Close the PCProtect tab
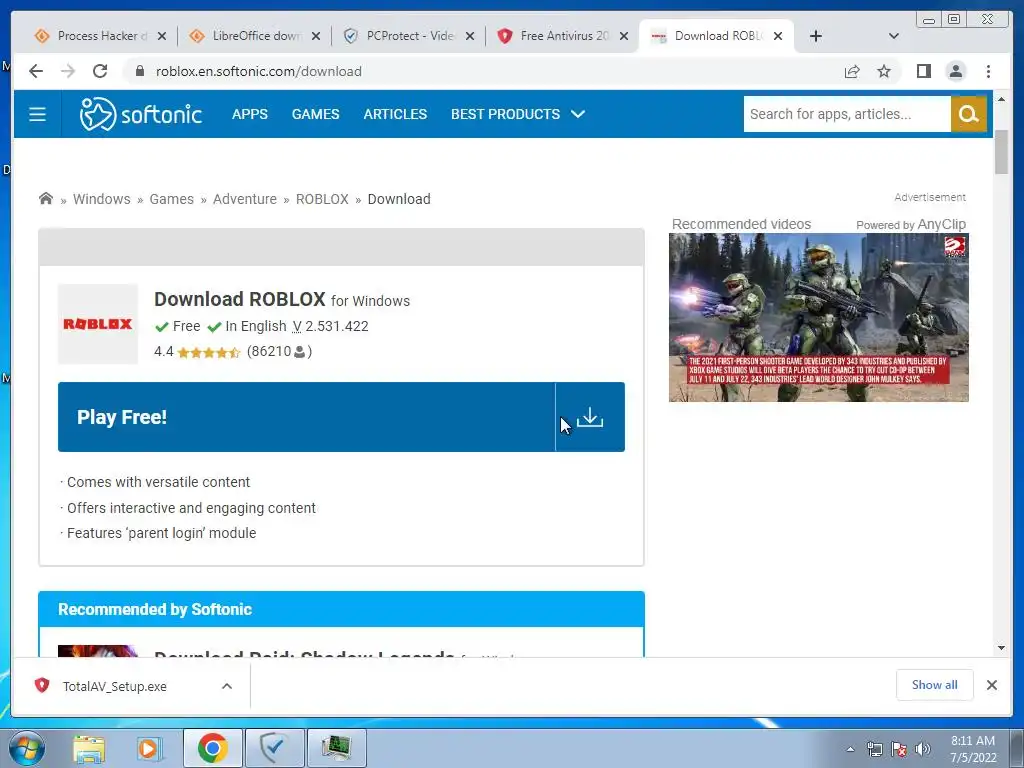This screenshot has height=768, width=1024. click(x=470, y=36)
